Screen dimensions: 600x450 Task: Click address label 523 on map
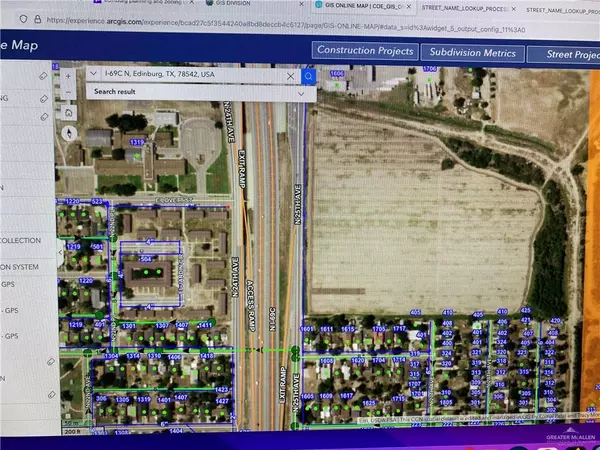(97, 202)
